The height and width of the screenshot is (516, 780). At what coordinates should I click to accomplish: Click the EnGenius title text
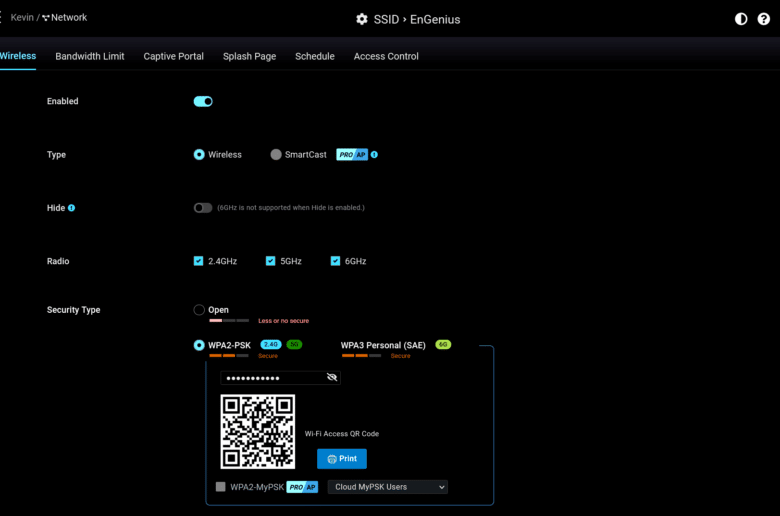pyautogui.click(x=435, y=19)
